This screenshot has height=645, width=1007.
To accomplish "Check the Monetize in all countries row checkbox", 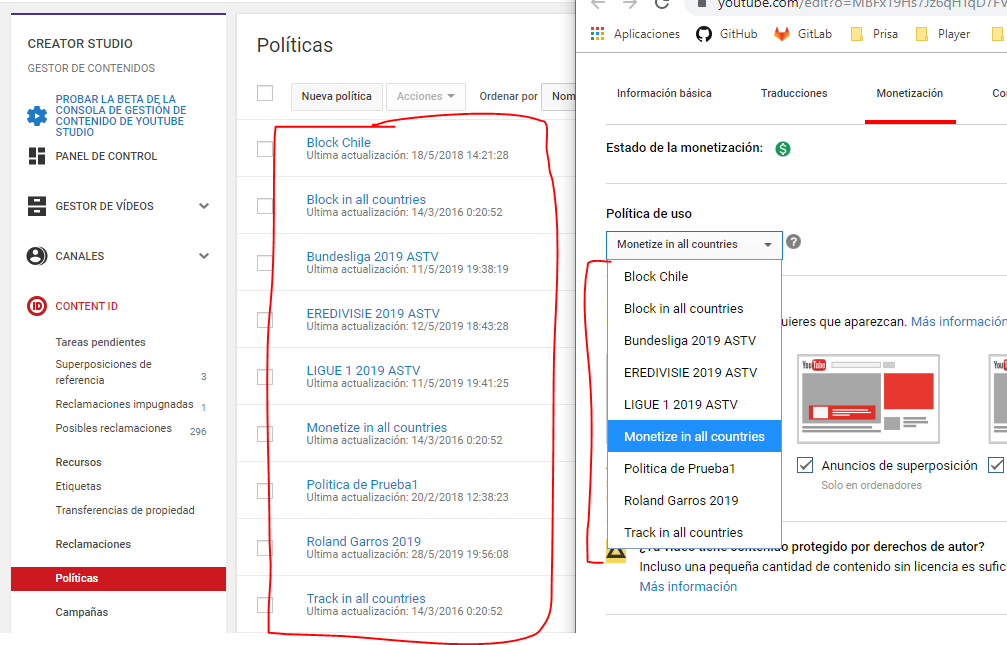I will (265, 434).
